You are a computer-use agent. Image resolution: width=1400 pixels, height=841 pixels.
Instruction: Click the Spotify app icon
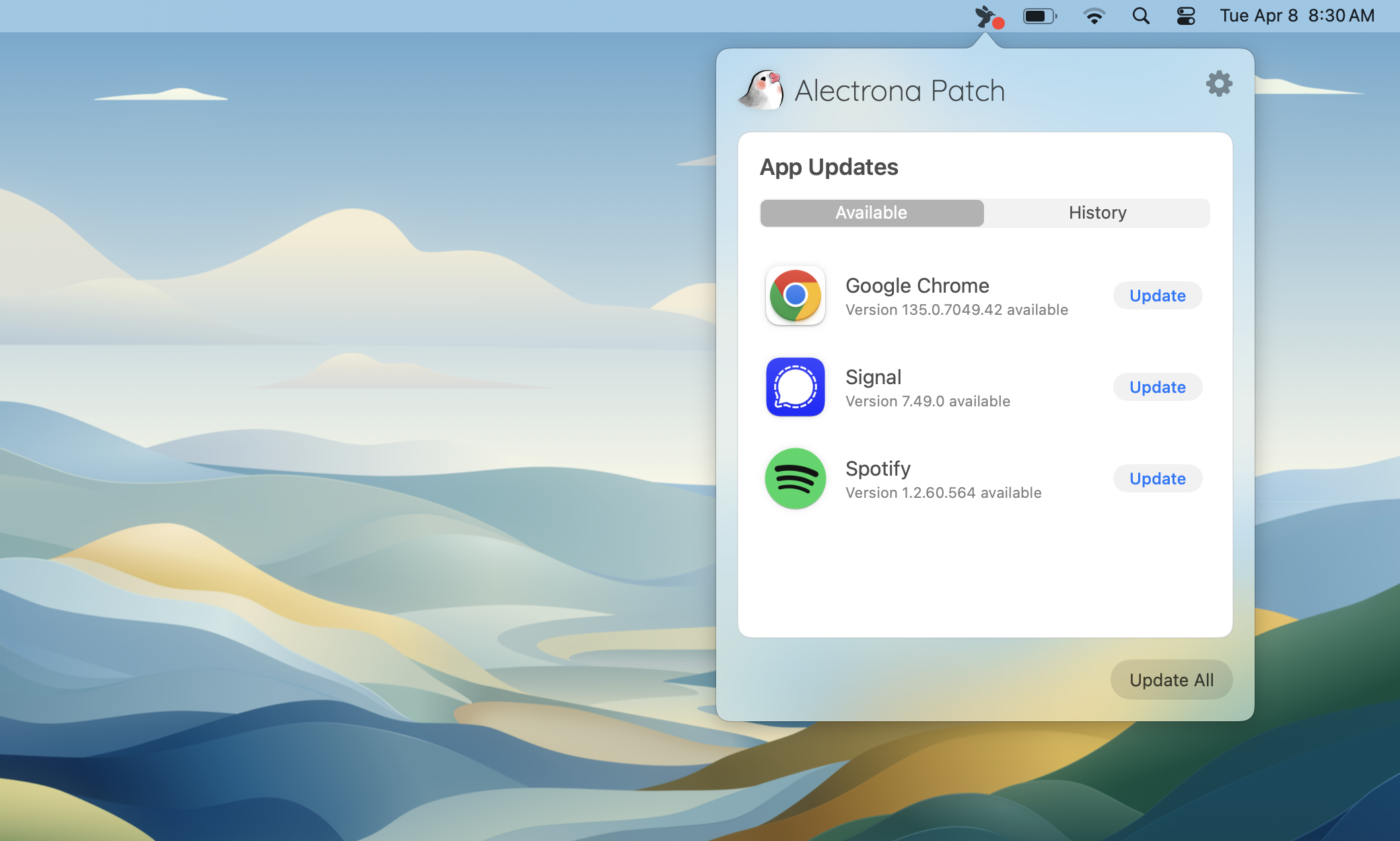[x=795, y=478]
